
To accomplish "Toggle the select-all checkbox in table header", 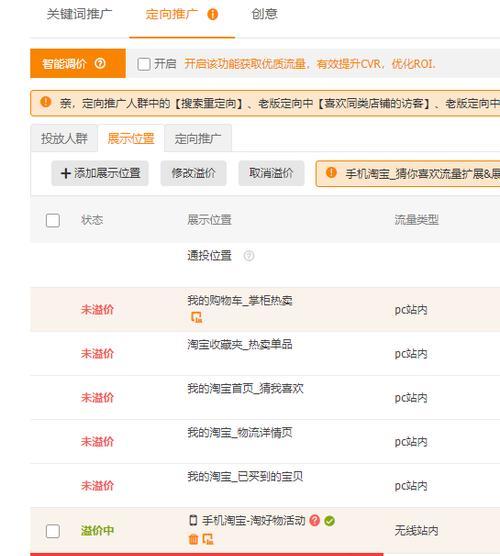I will (x=53, y=220).
